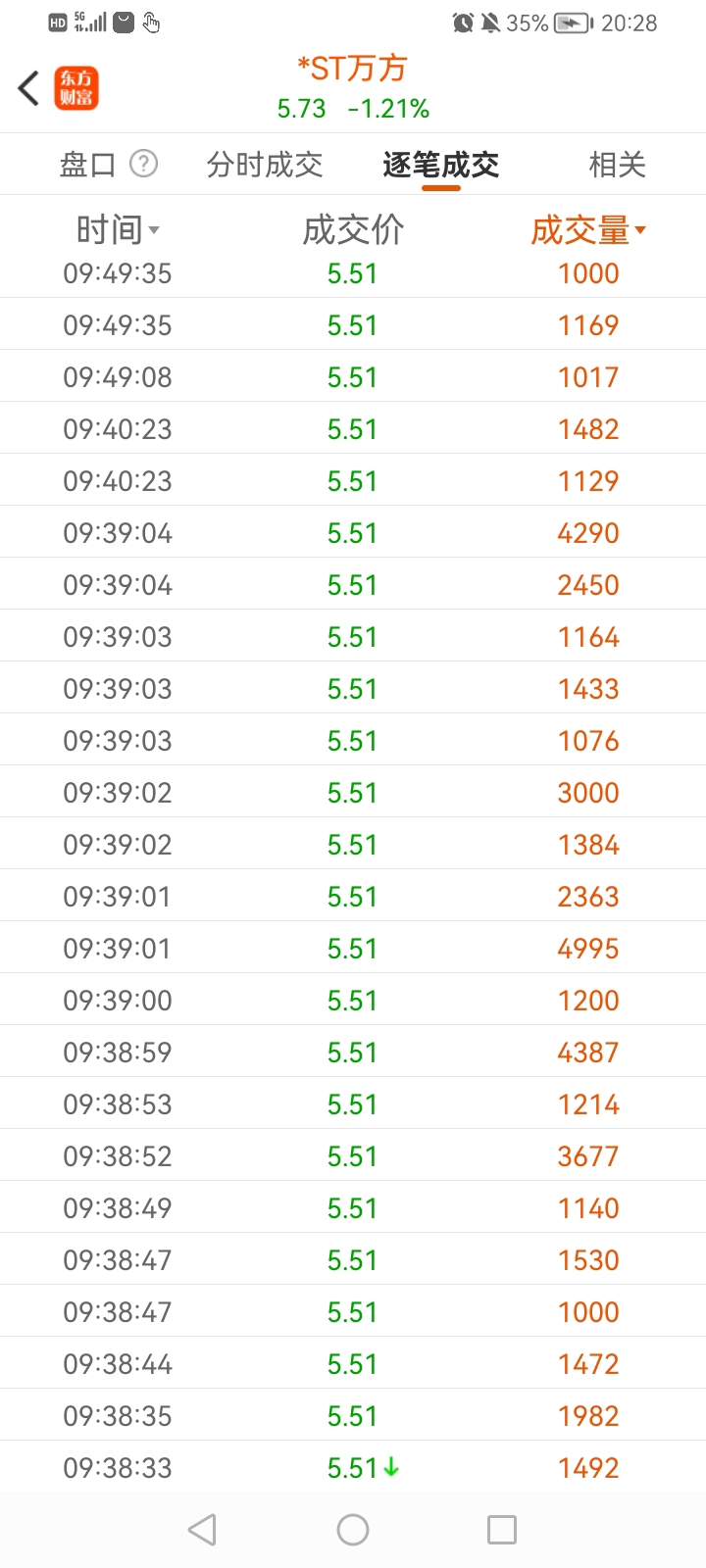Tap the alarm clock icon in the status bar
This screenshot has width=706, height=1568.
[x=463, y=23]
